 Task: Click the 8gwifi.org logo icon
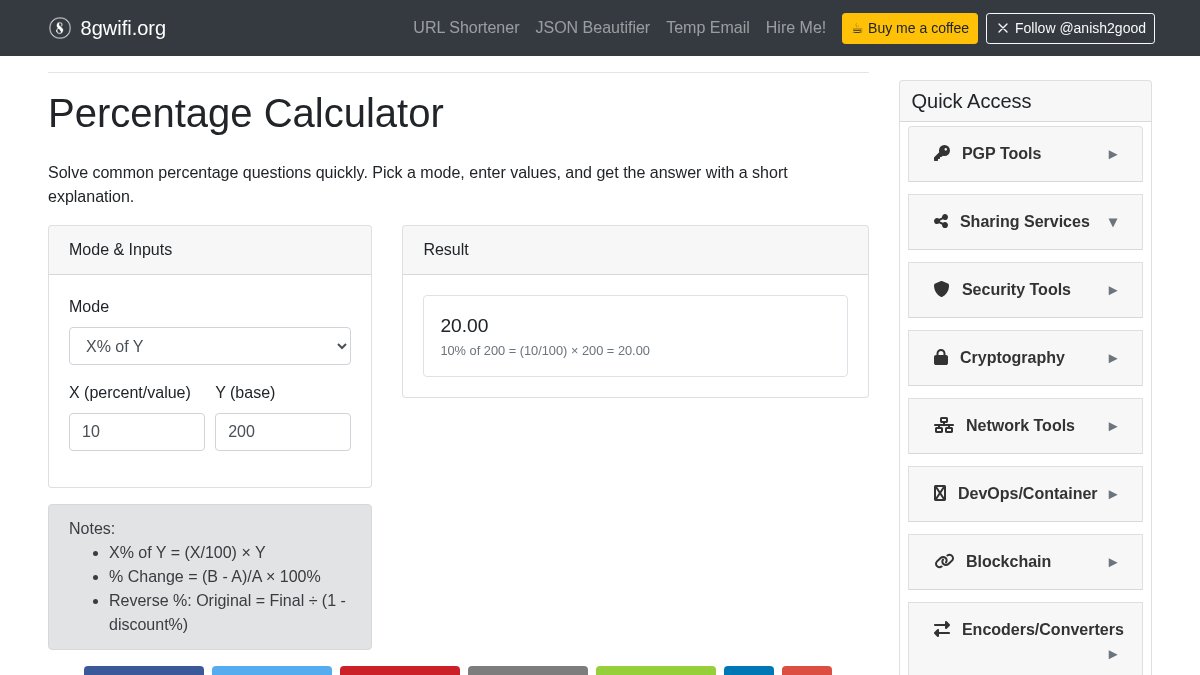(x=60, y=28)
